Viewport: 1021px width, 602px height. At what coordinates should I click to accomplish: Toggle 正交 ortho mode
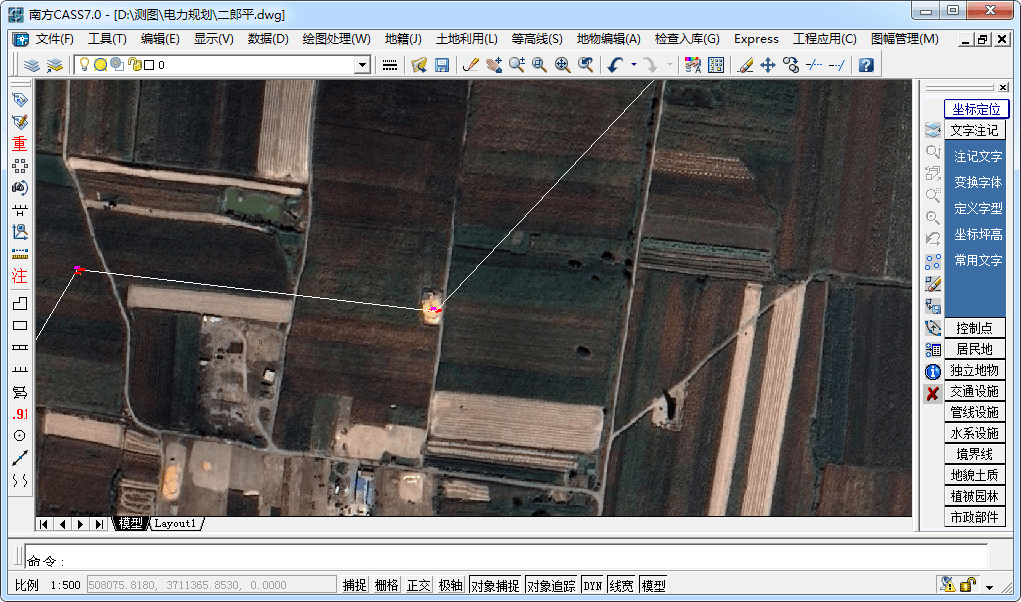pyautogui.click(x=419, y=585)
